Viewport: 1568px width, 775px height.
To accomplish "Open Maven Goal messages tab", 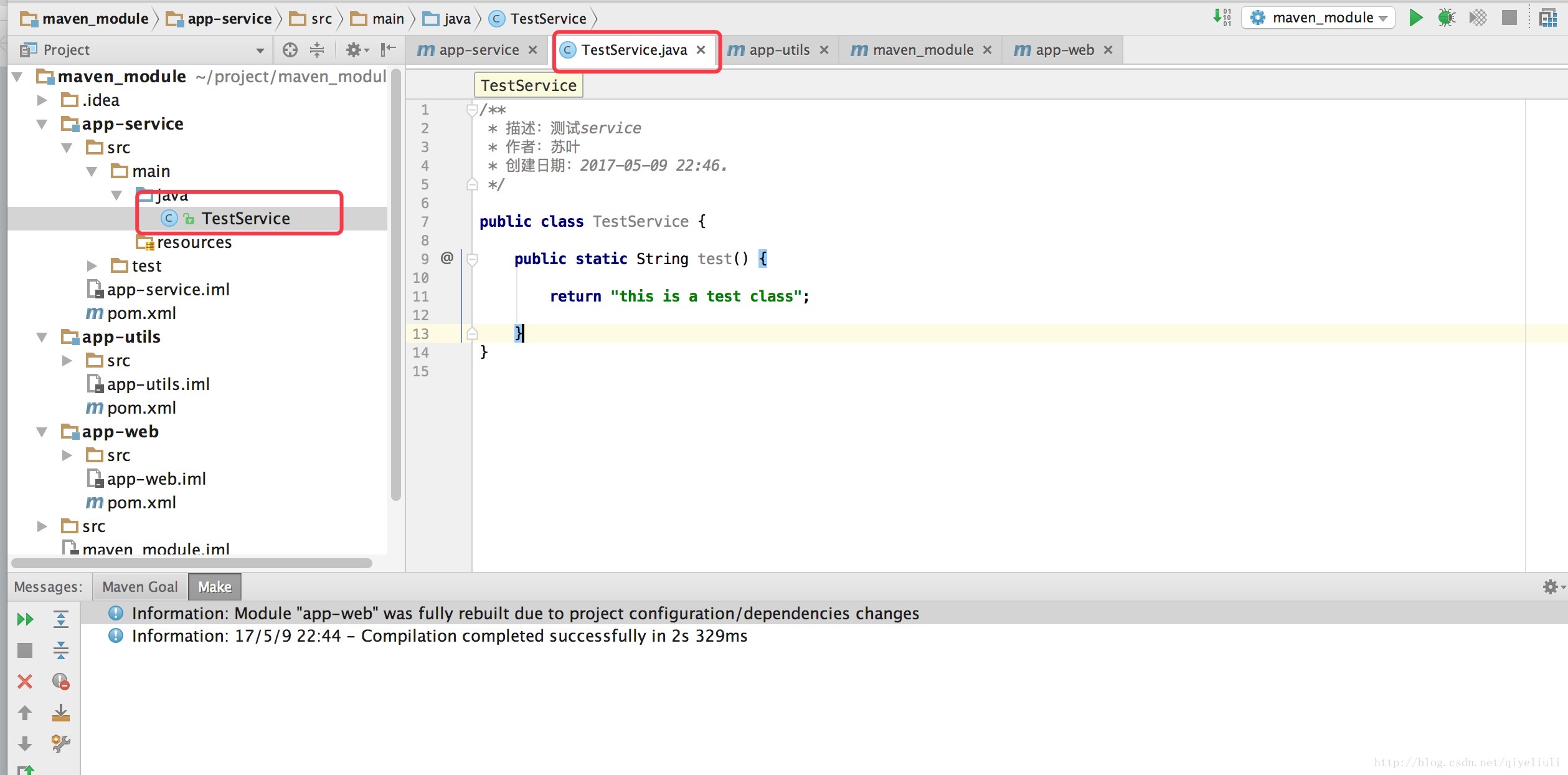I will point(140,587).
